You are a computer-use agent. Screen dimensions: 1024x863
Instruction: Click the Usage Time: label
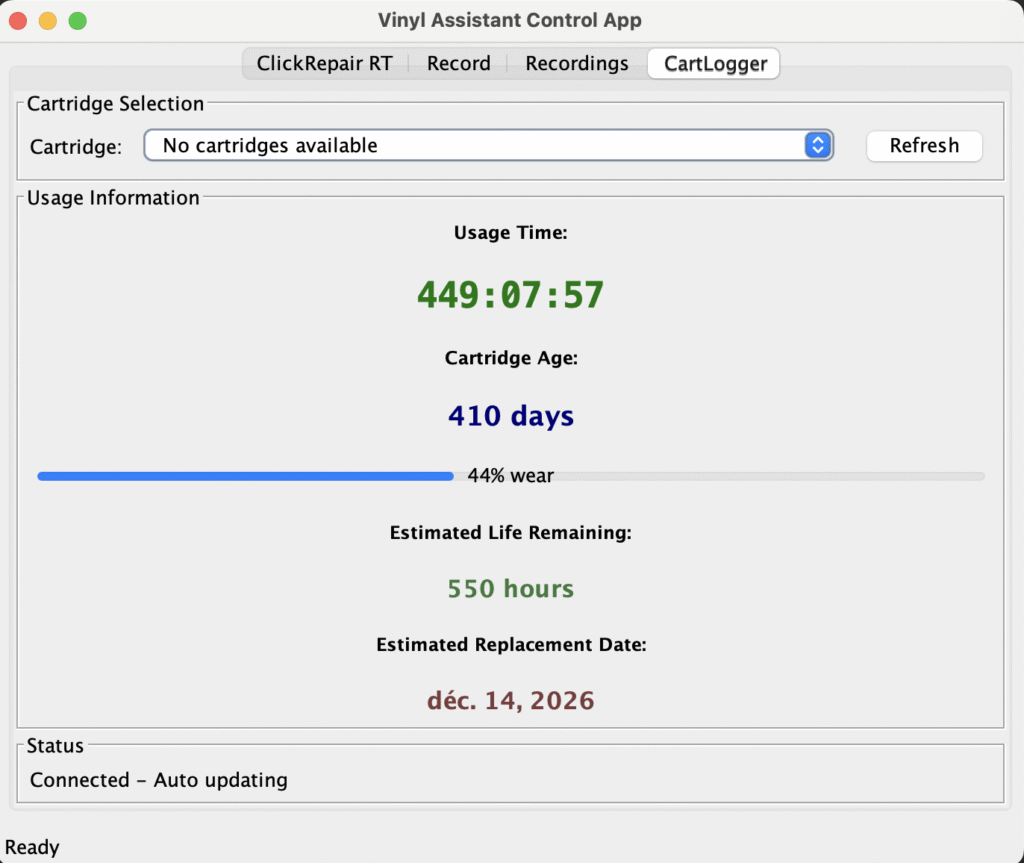[x=511, y=233]
